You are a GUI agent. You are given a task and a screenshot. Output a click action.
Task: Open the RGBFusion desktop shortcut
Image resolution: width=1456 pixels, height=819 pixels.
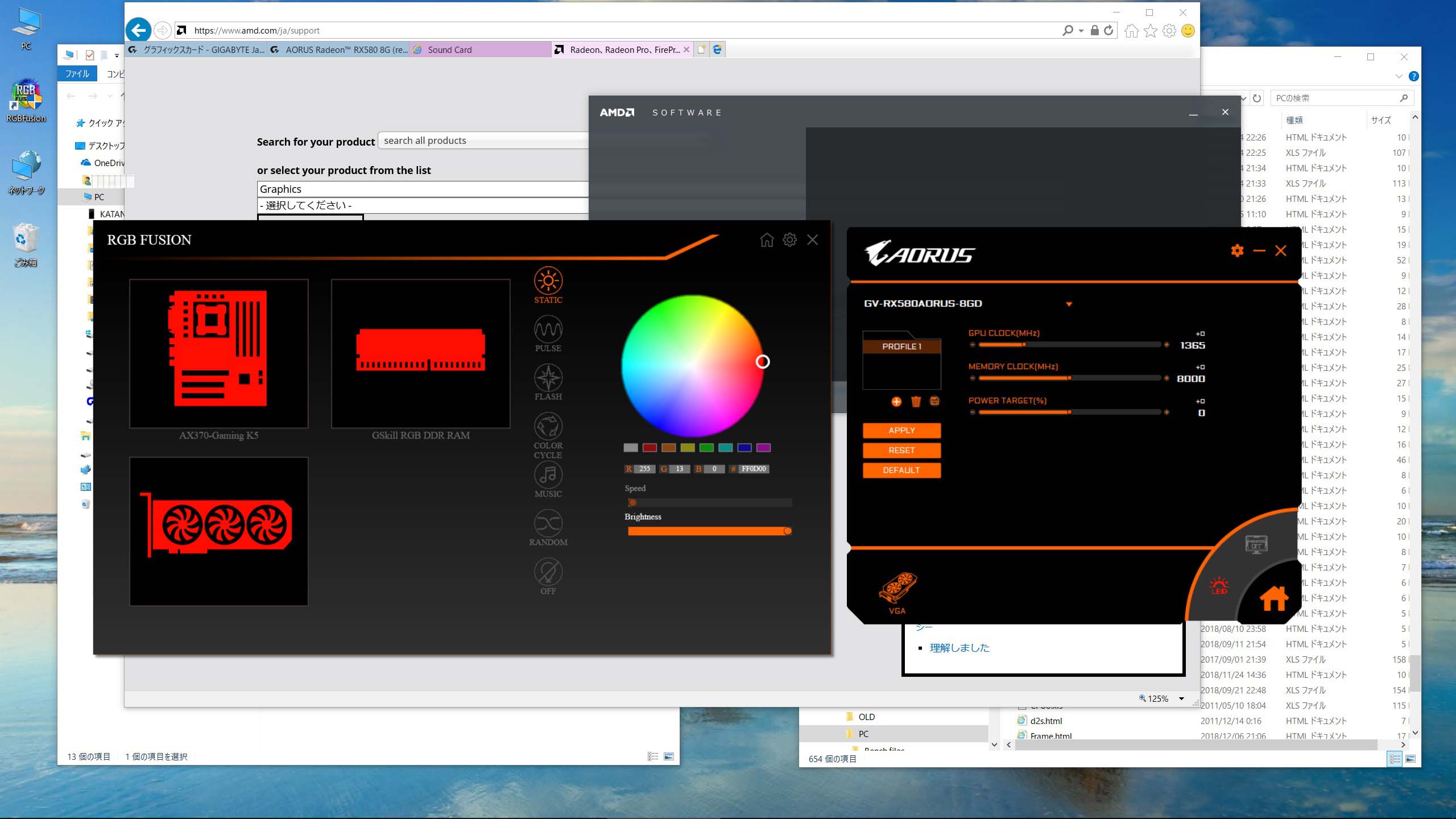coord(26,101)
